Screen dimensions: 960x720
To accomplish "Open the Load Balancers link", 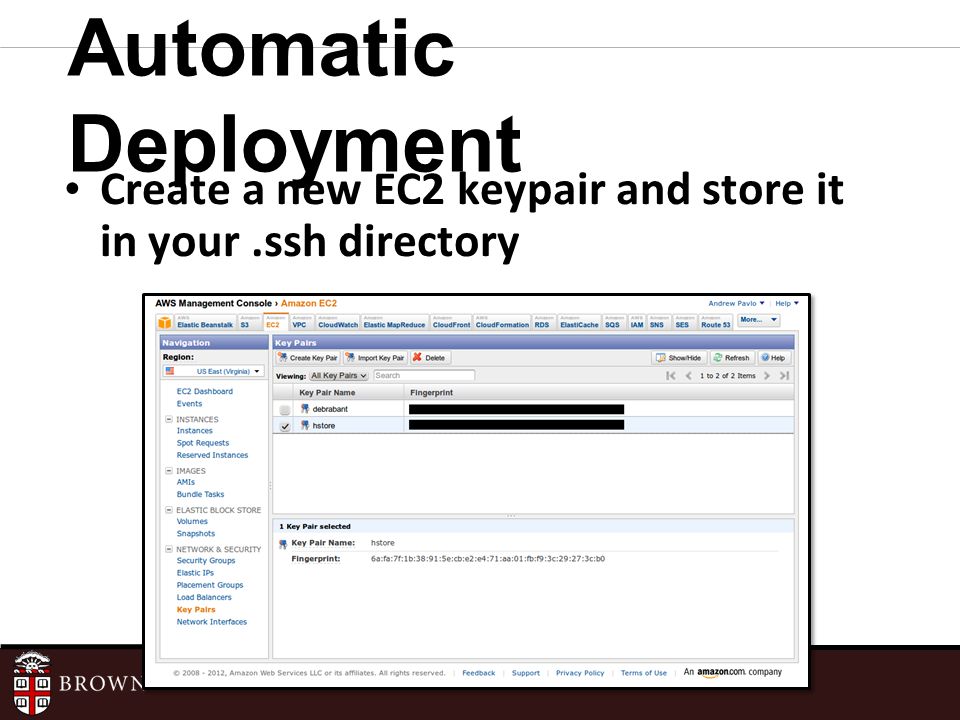I will [204, 597].
